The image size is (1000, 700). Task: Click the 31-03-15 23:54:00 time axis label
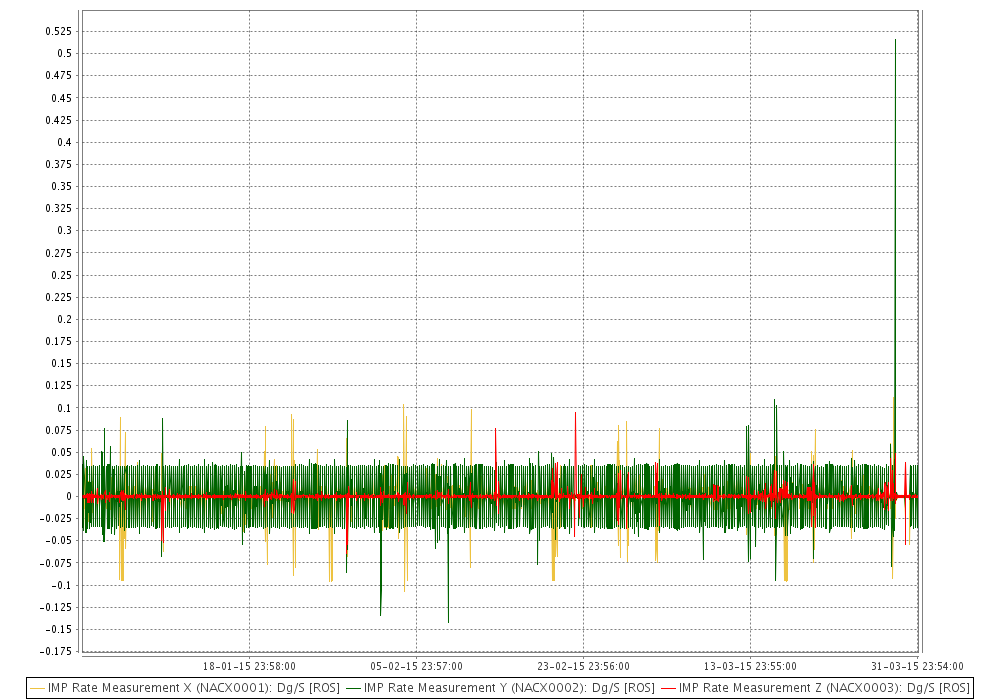point(917,666)
